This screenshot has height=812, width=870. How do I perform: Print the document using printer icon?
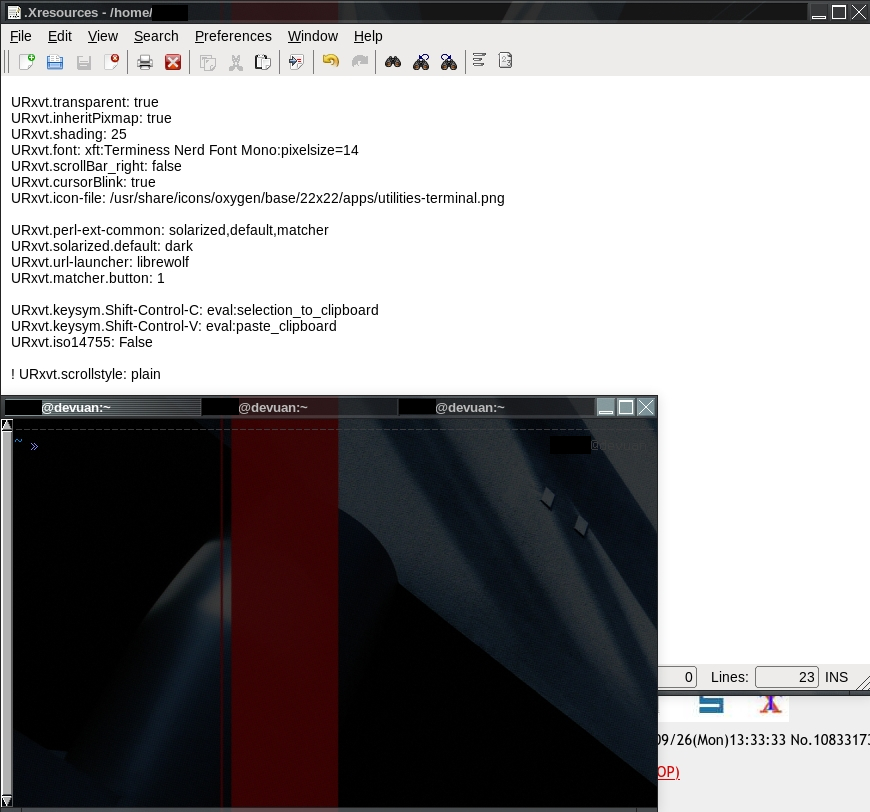[145, 62]
